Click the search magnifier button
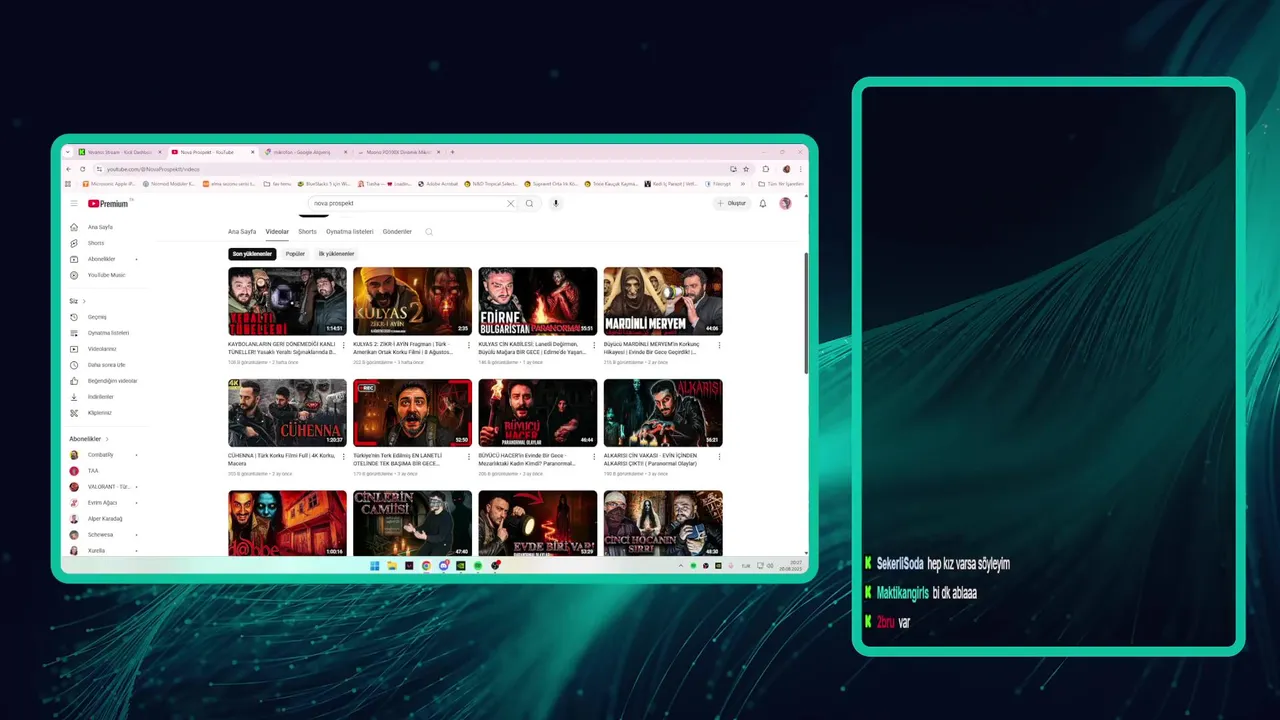 click(x=529, y=203)
